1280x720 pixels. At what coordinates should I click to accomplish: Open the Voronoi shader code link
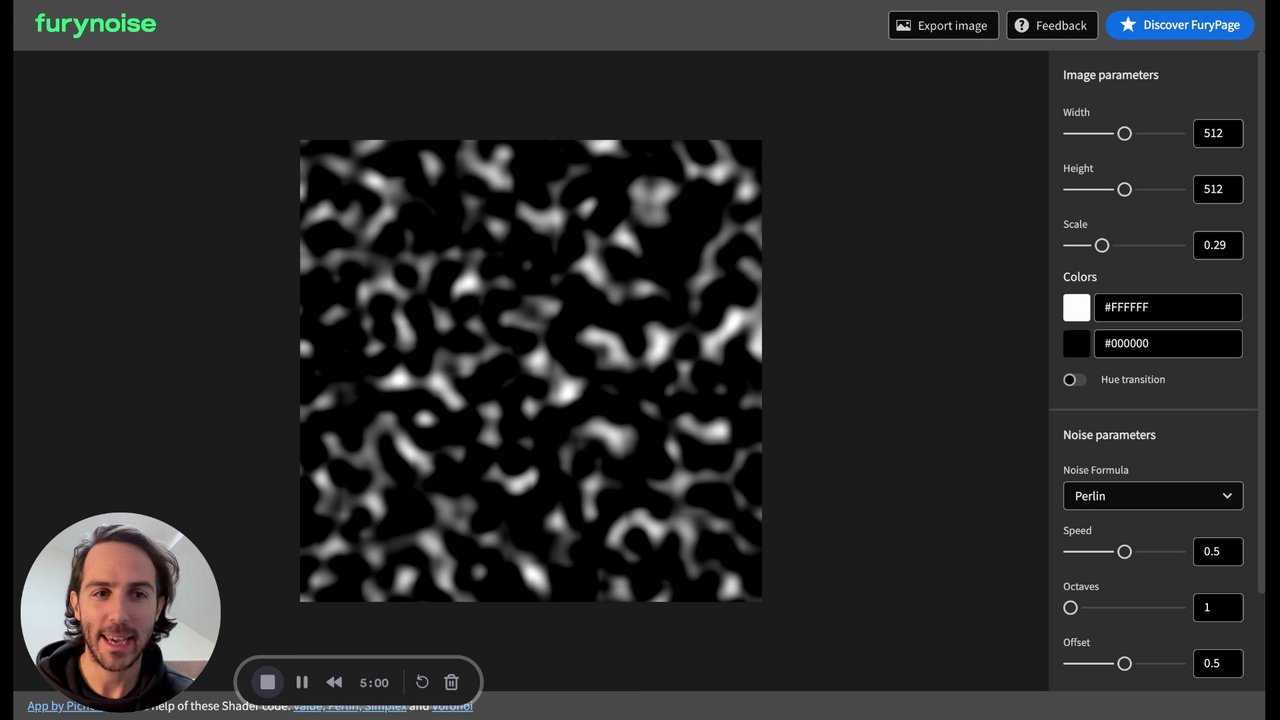[x=452, y=706]
